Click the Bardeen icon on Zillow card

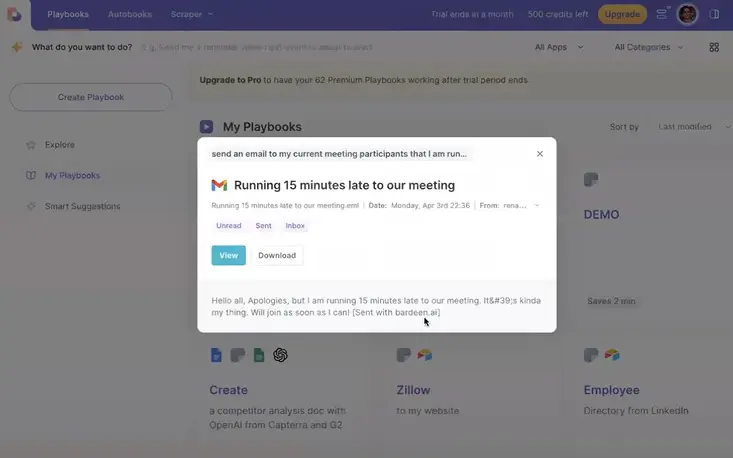403,355
